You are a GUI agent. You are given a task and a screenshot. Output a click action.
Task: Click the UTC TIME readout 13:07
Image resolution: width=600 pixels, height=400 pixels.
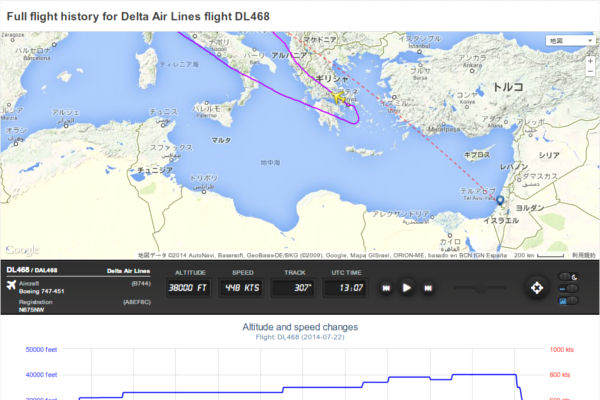point(345,288)
